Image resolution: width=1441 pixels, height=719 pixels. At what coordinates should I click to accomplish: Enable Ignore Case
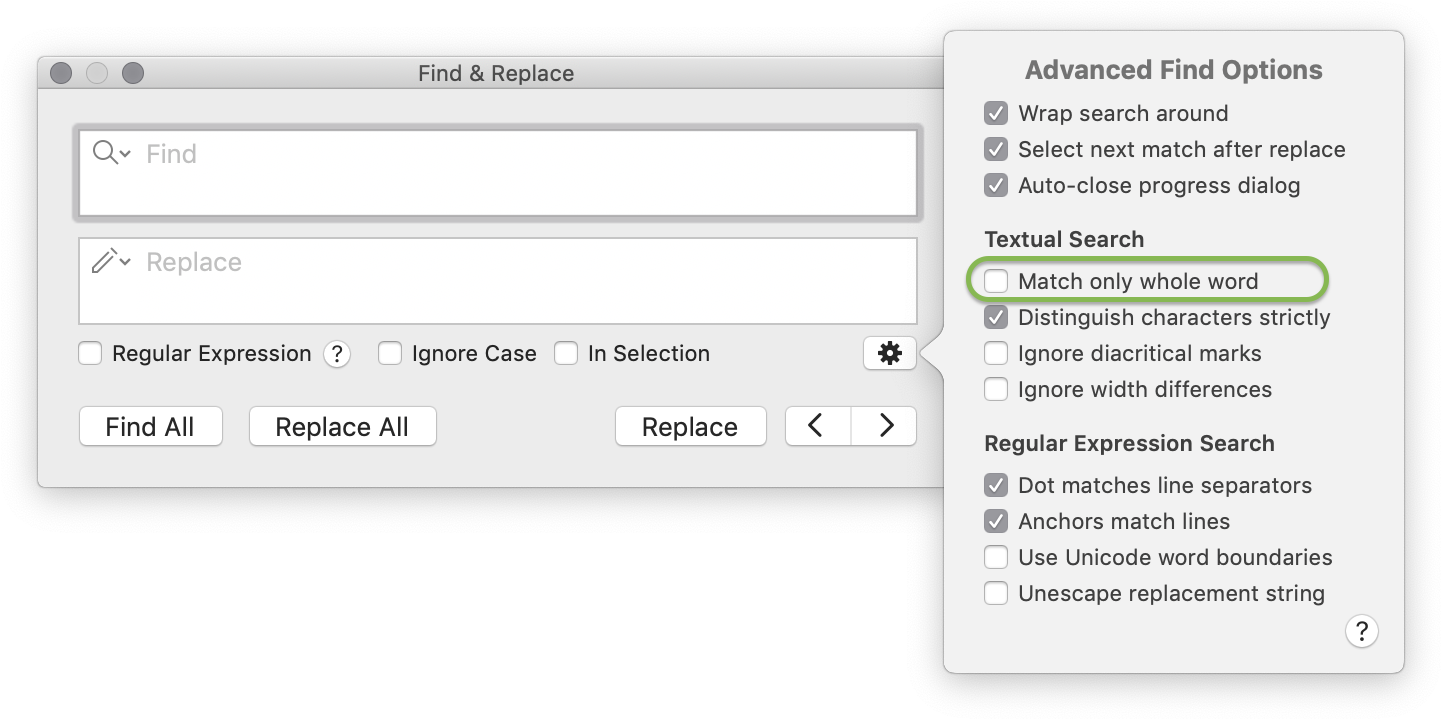click(390, 353)
